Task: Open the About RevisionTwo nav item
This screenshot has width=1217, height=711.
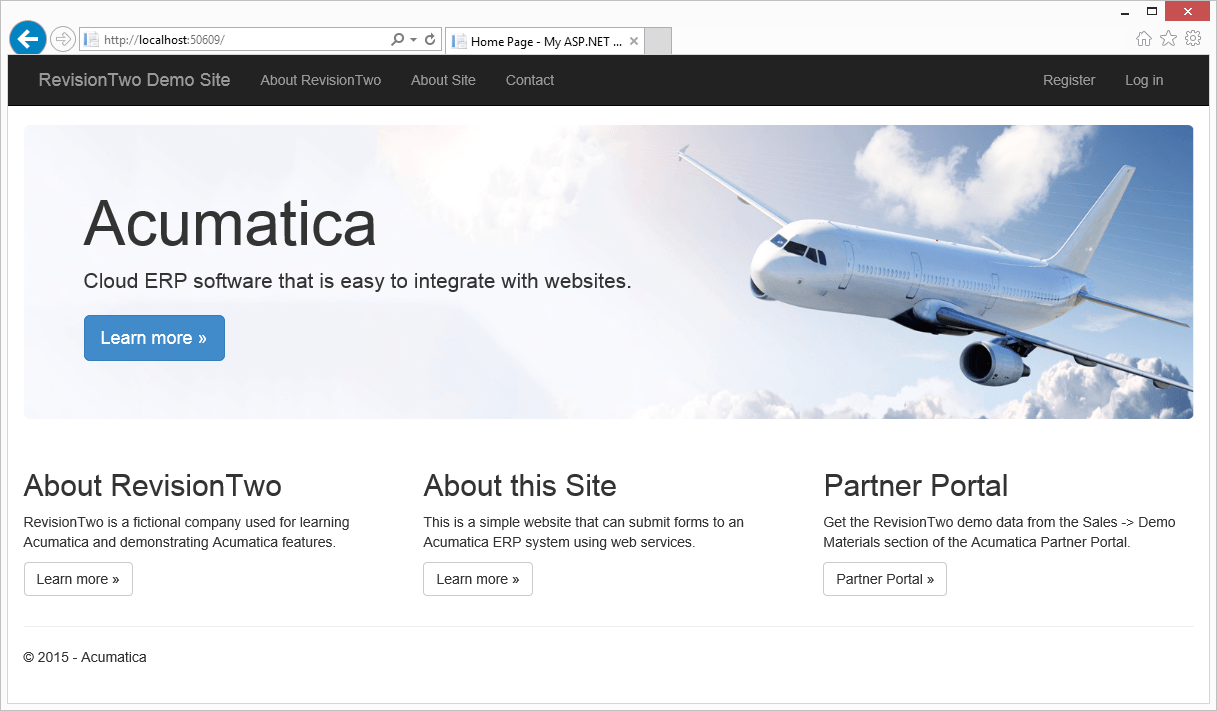Action: [320, 80]
